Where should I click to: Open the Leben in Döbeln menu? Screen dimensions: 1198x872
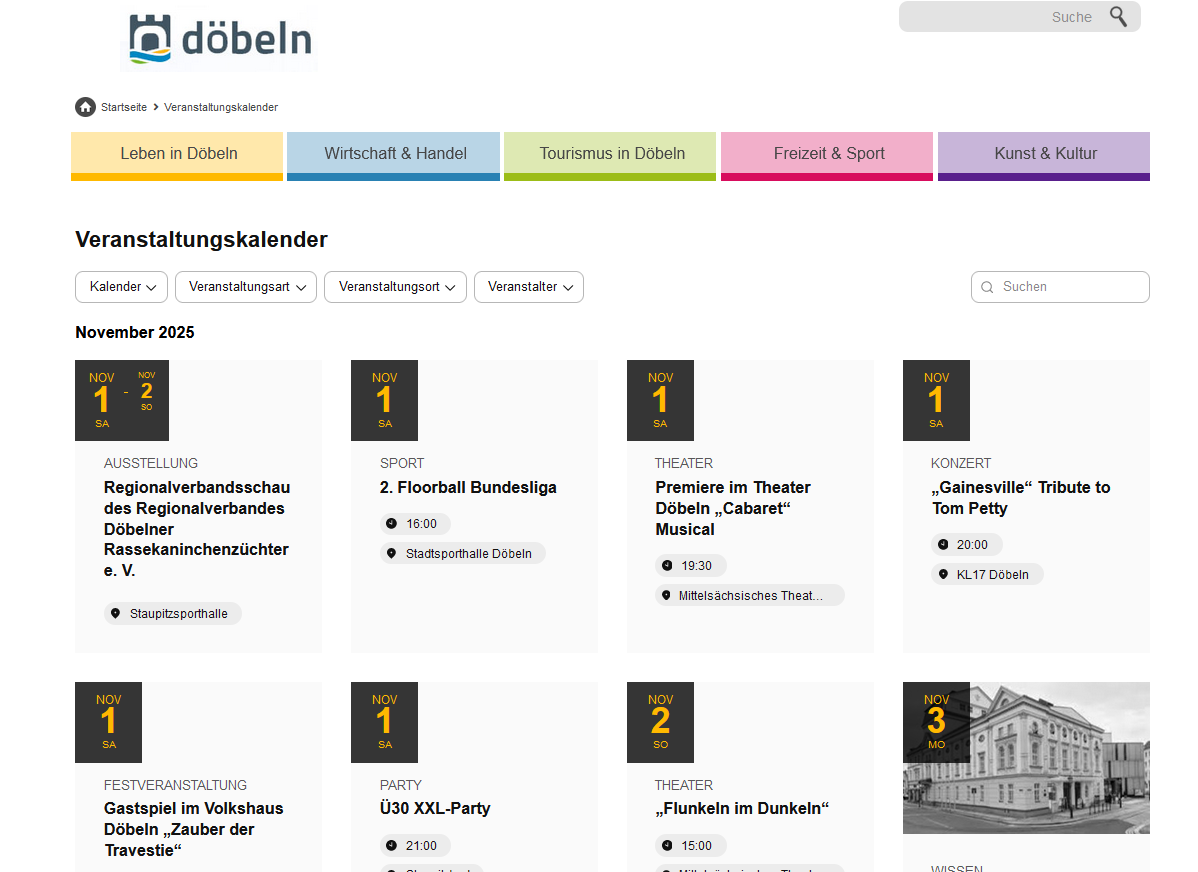(x=178, y=154)
